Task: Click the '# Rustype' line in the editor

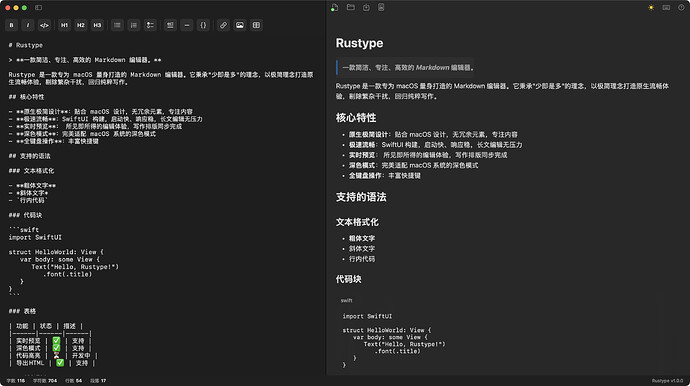Action: coord(26,45)
